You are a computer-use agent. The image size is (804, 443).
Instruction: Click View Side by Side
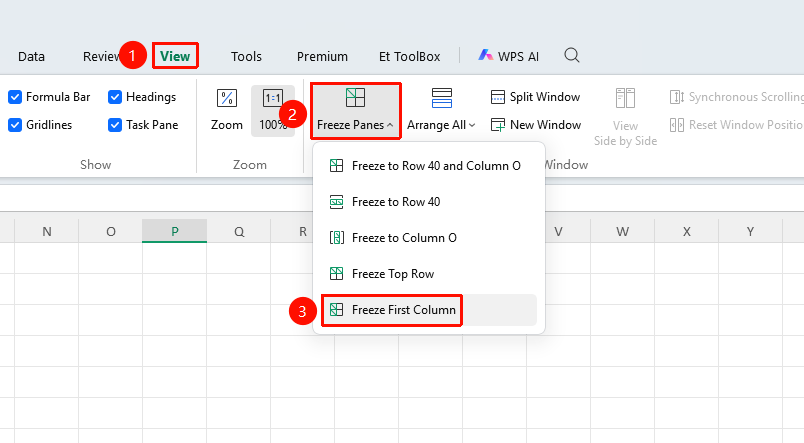[x=625, y=117]
